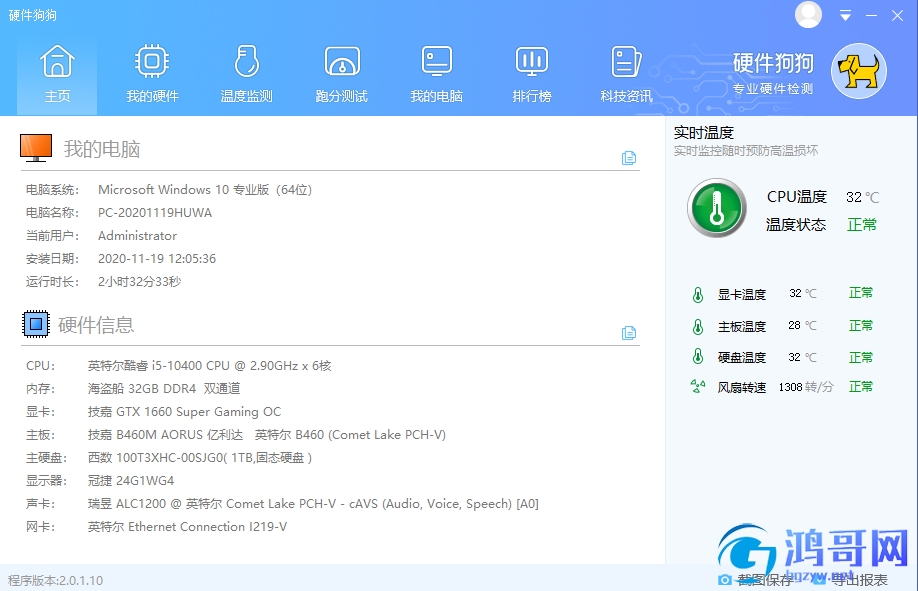The height and width of the screenshot is (591, 918).
Task: Click the 冠捷 24G1WG4 monitor entry
Action: click(x=131, y=481)
